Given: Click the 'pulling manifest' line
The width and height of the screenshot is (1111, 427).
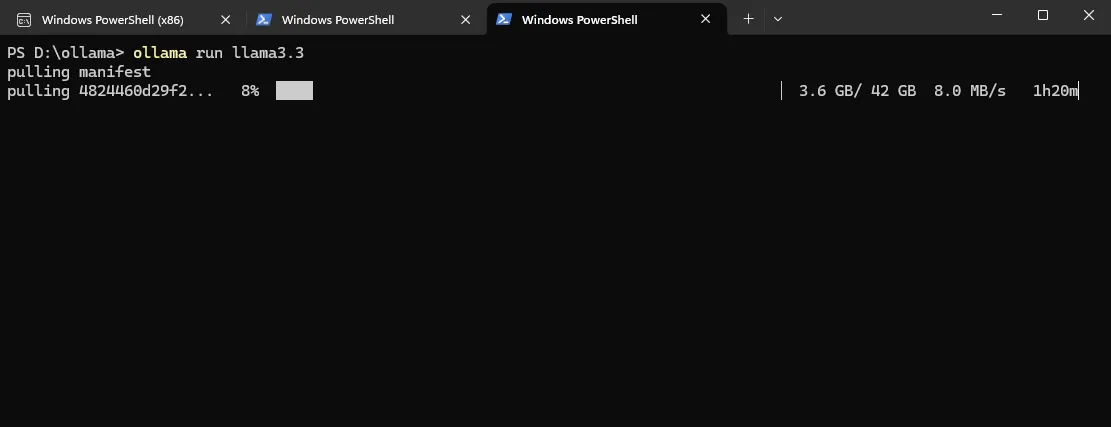Looking at the screenshot, I should [79, 72].
